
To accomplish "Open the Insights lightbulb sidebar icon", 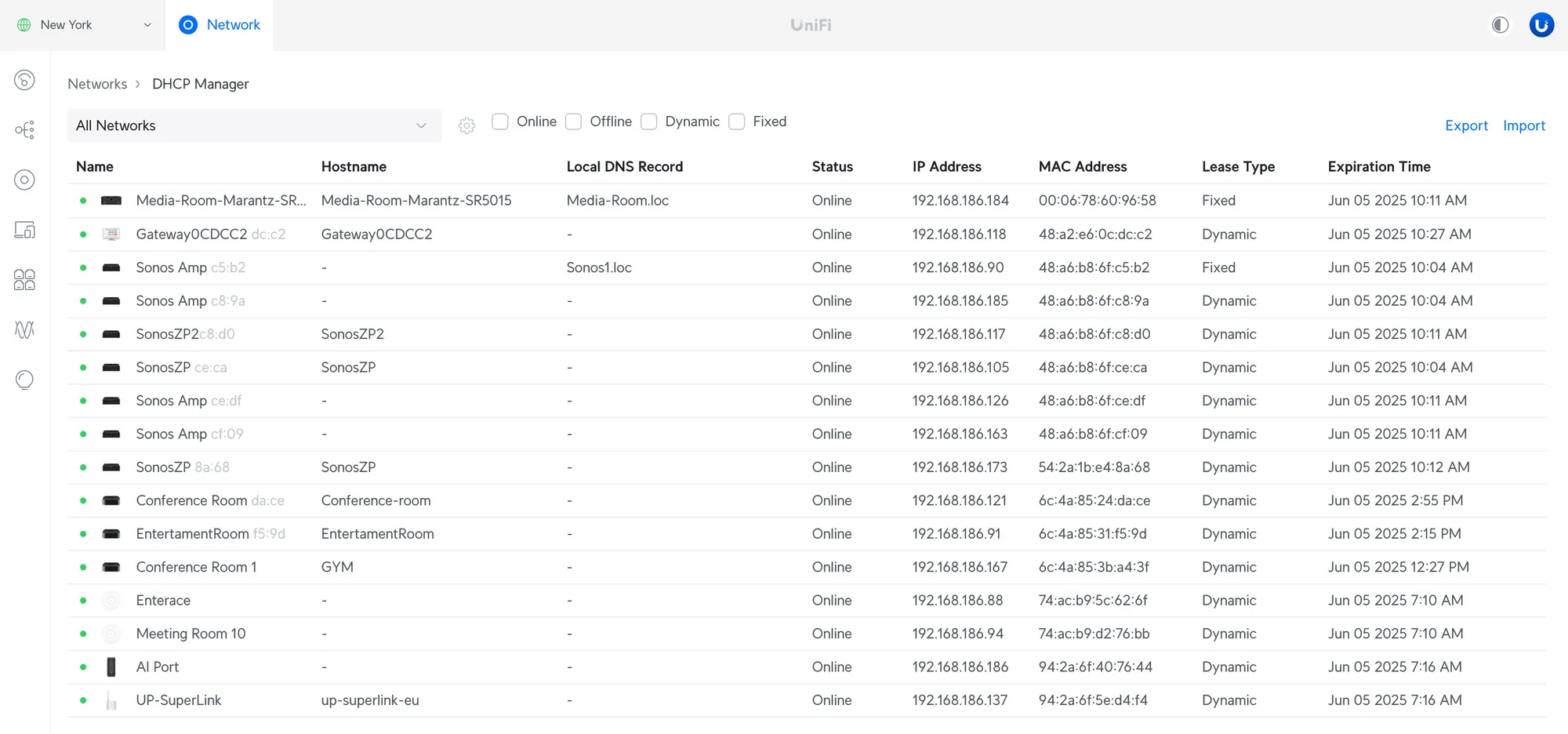I will pos(24,380).
